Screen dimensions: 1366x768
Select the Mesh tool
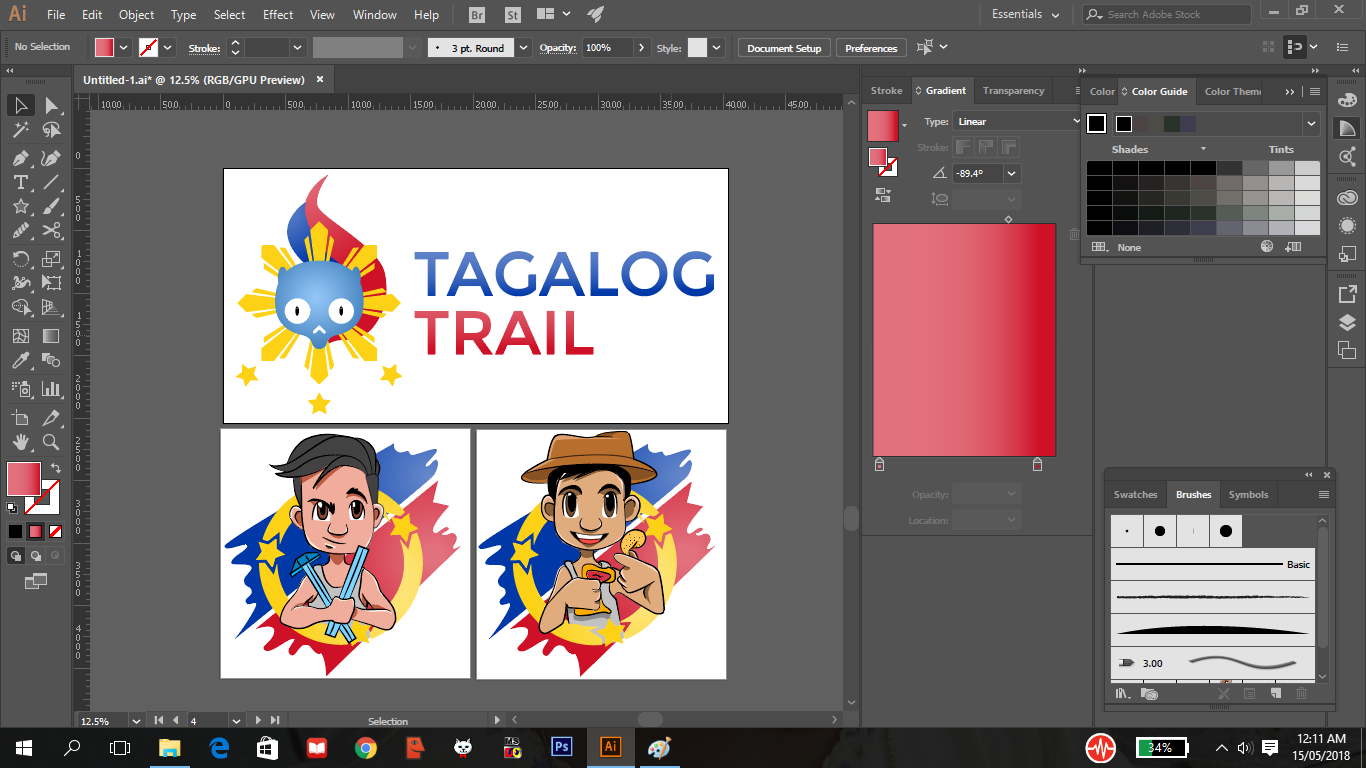click(20, 336)
